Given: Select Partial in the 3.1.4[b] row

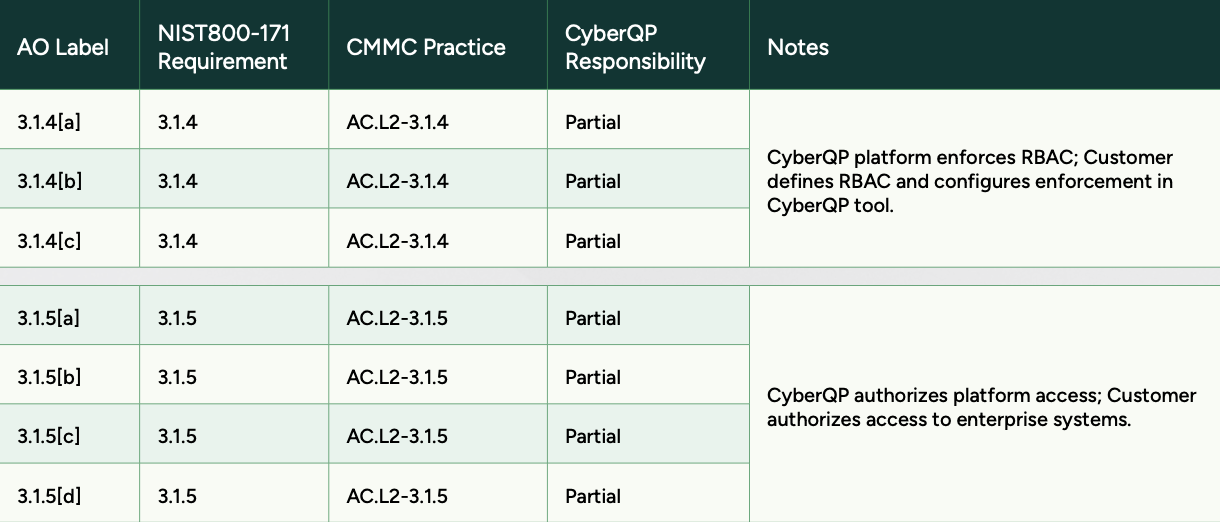Looking at the screenshot, I should 593,181.
